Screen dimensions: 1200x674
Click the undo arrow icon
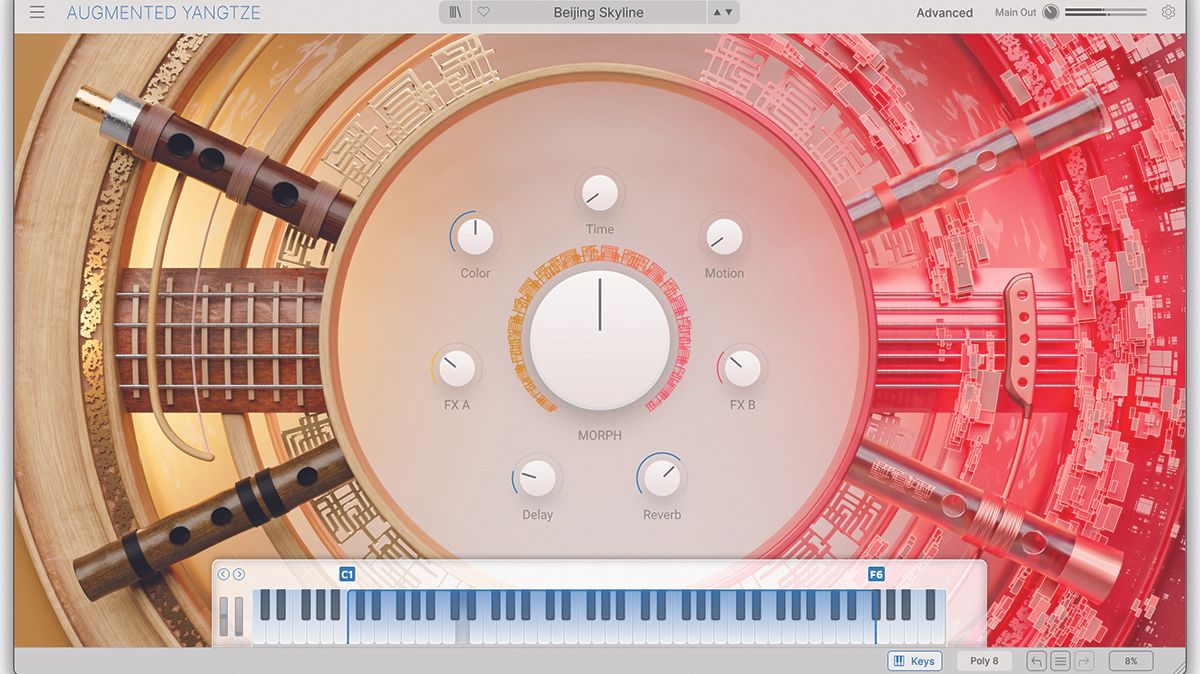[1037, 661]
